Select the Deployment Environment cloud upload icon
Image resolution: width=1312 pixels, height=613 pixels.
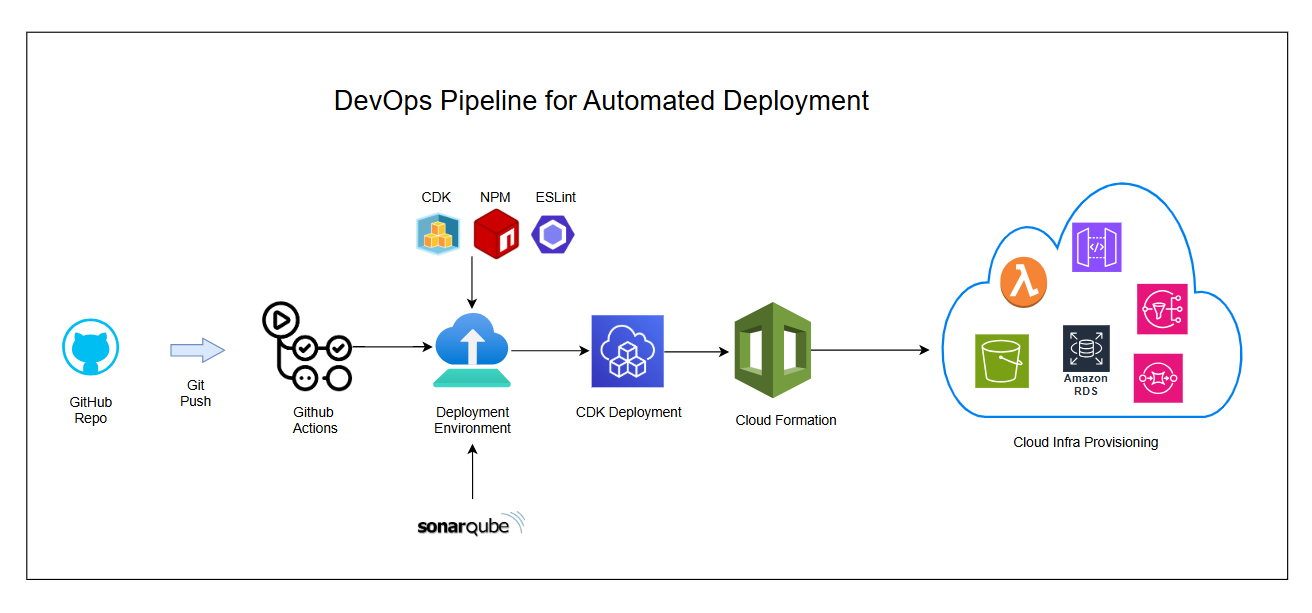point(472,350)
